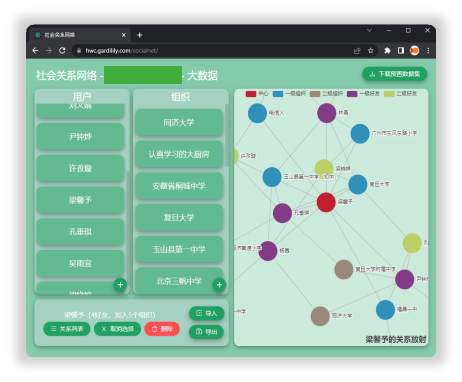This screenshot has height=382, width=462.
Task: Click the 导出 export button
Action: pyautogui.click(x=206, y=332)
